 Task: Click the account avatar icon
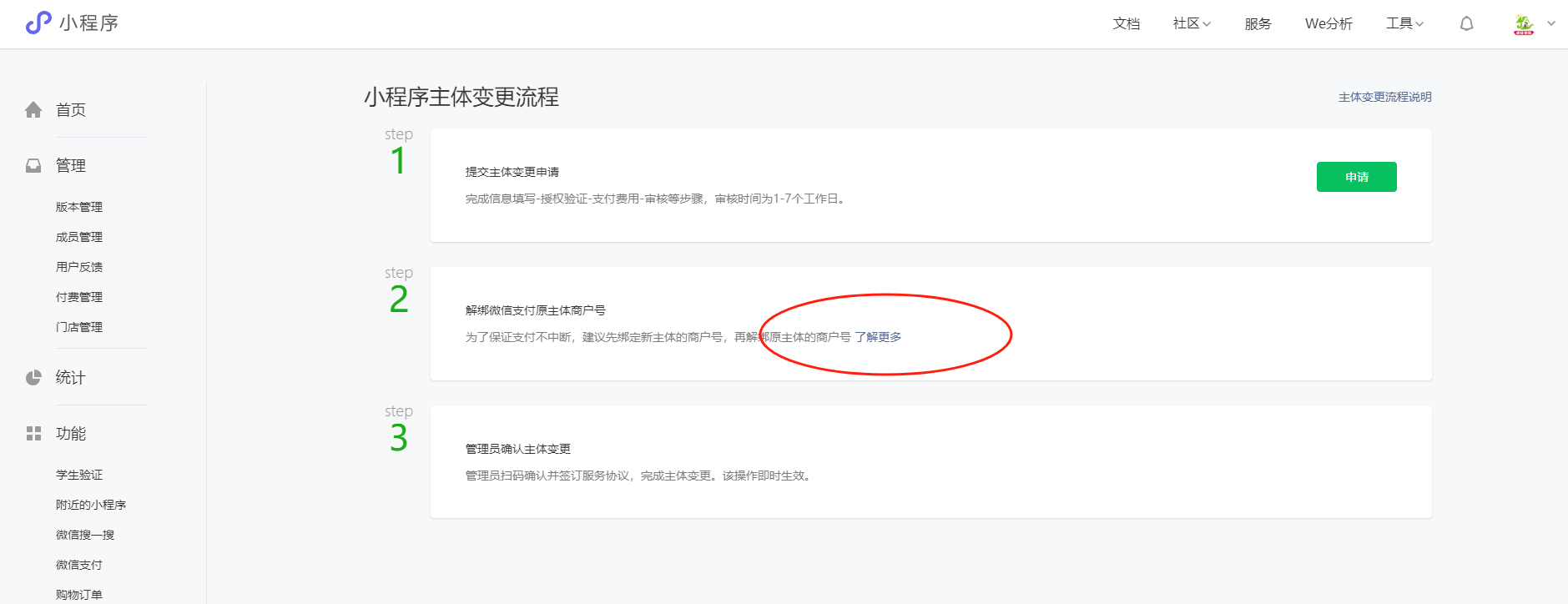1524,24
